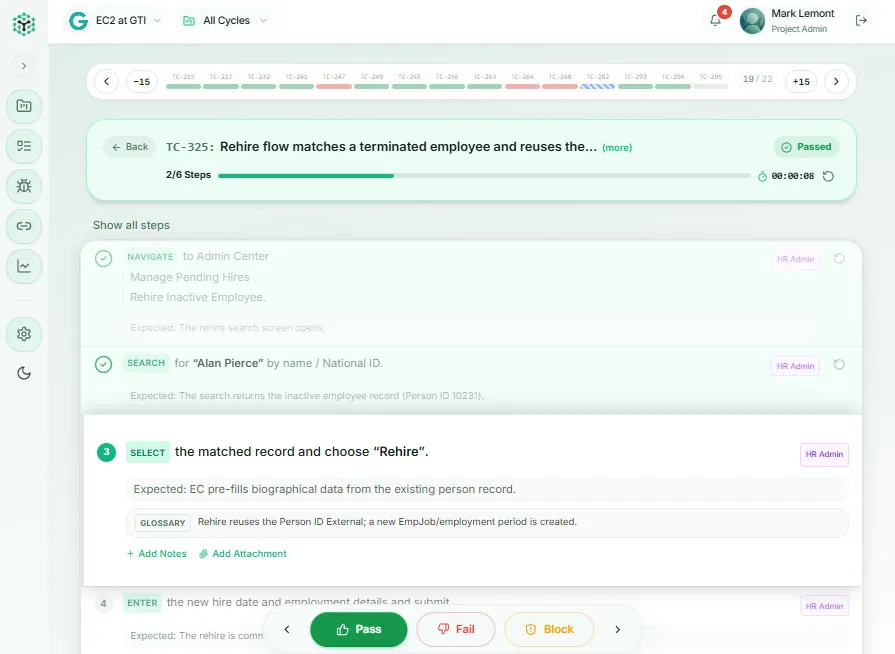Click HR Admin tag on Enter step
The image size is (895, 654).
click(824, 606)
